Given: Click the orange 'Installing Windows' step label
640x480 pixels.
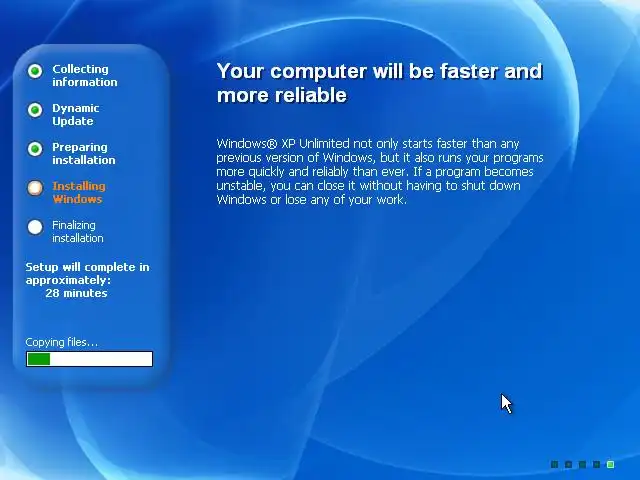Looking at the screenshot, I should click(x=79, y=192).
